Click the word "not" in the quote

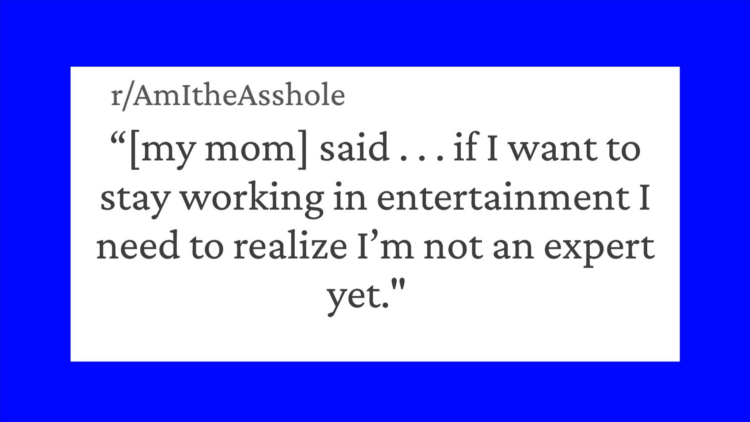(453, 247)
